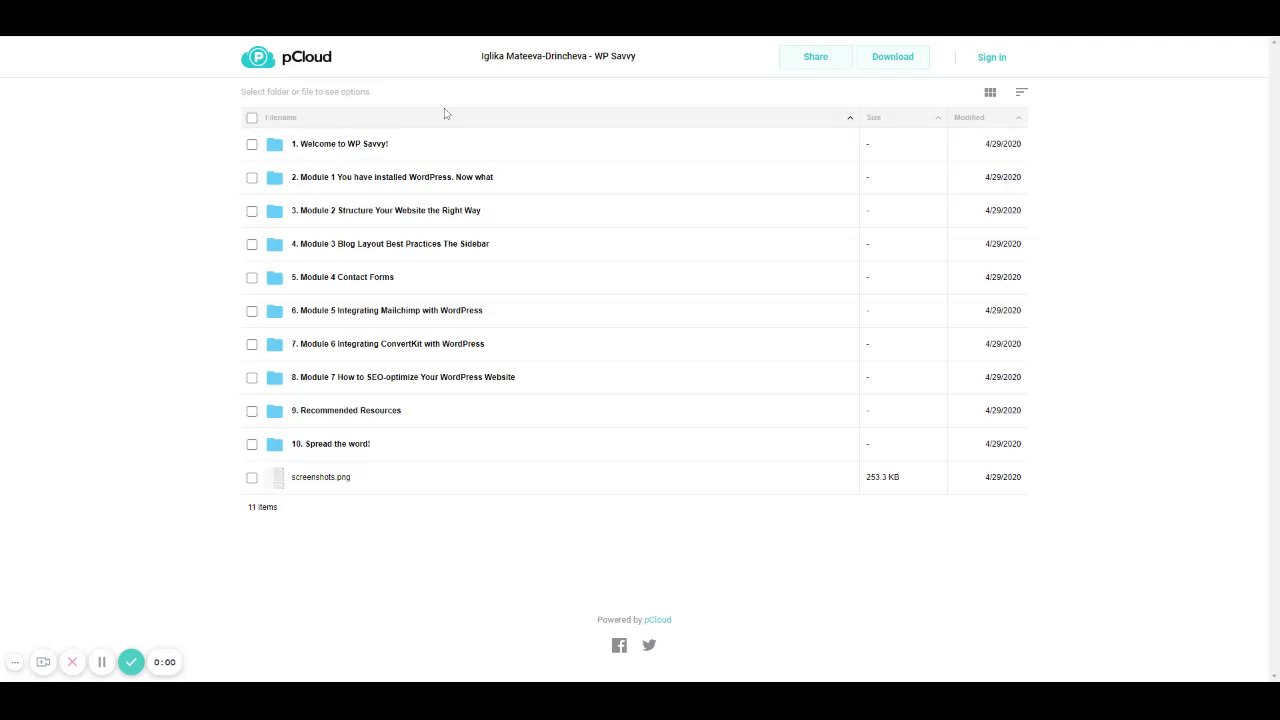The width and height of the screenshot is (1280, 720).
Task: Switch to grid view icon
Action: [990, 92]
